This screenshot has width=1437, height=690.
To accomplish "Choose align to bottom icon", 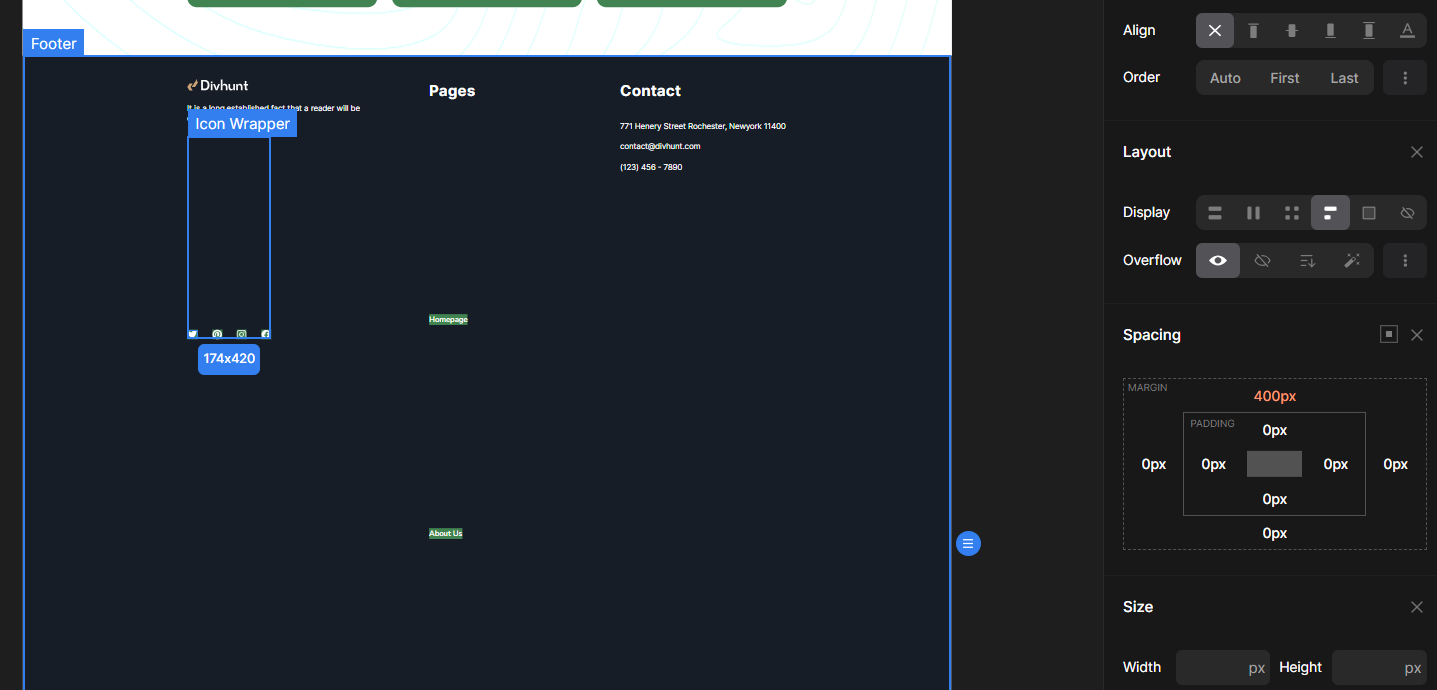I will (1330, 30).
